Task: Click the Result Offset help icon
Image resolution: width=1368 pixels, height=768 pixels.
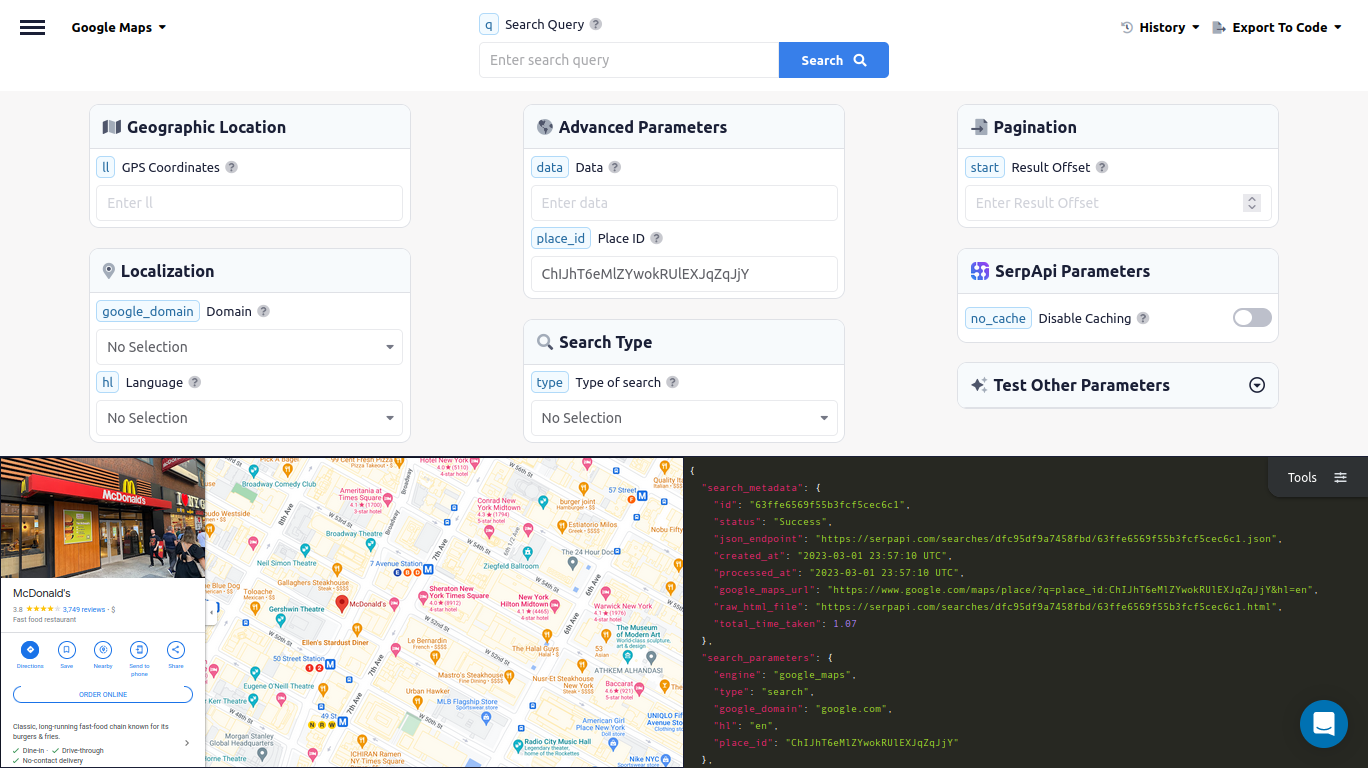Action: coord(1102,167)
